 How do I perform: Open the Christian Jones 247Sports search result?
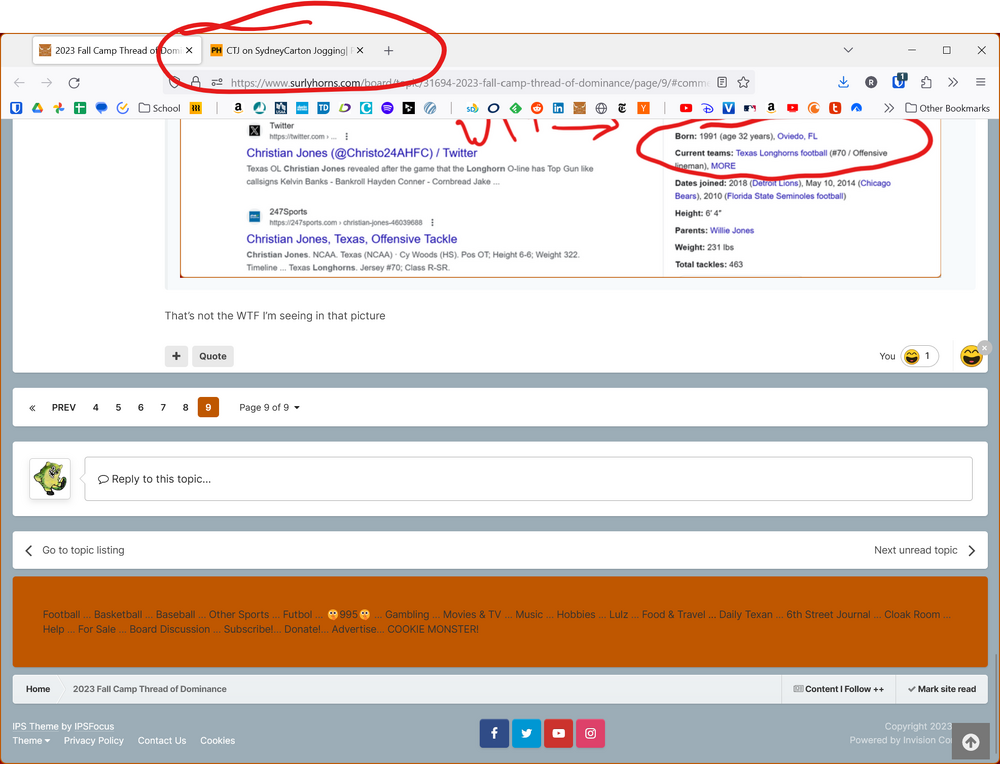click(x=351, y=239)
